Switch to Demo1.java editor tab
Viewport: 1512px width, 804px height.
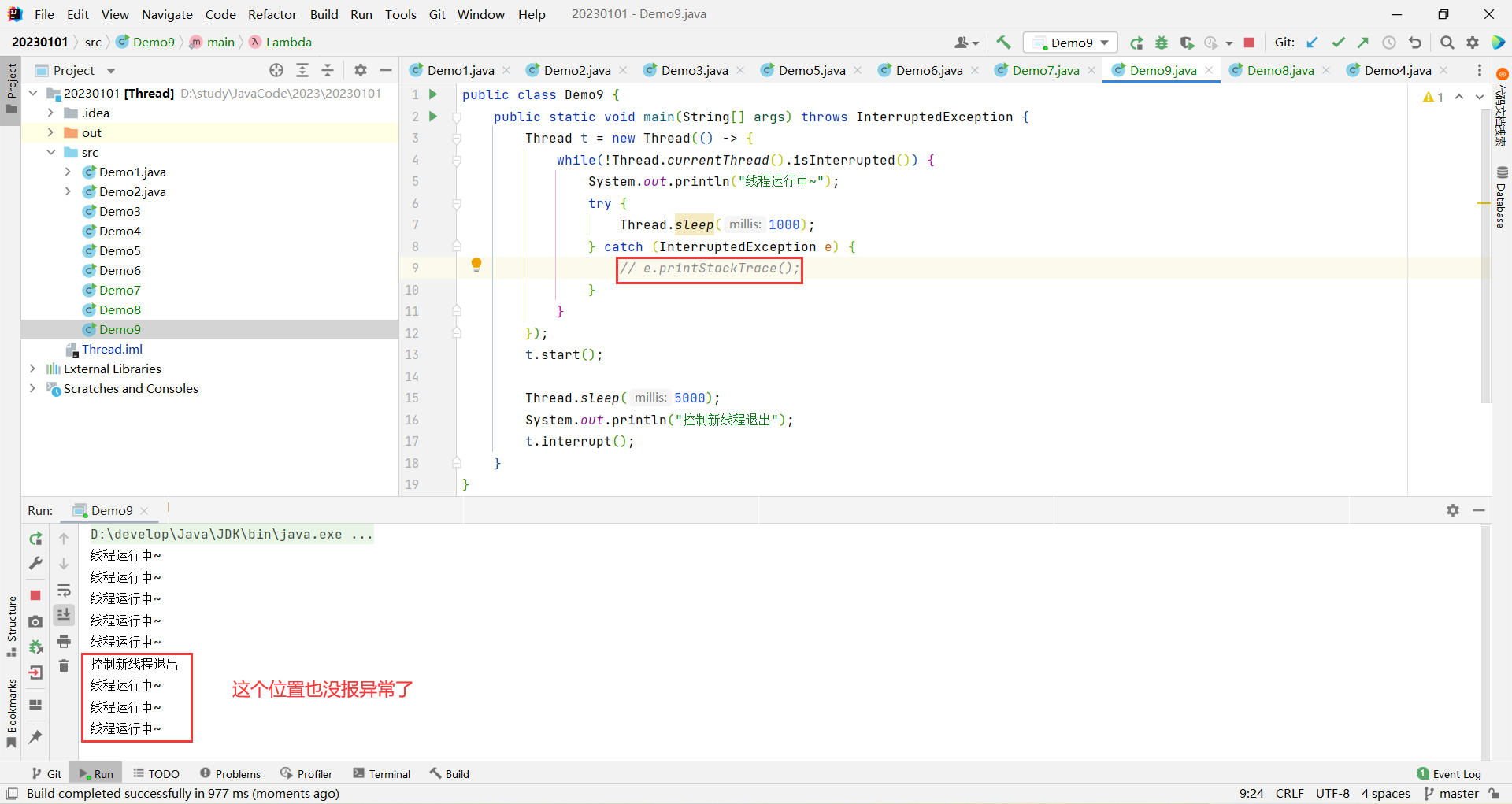[460, 70]
